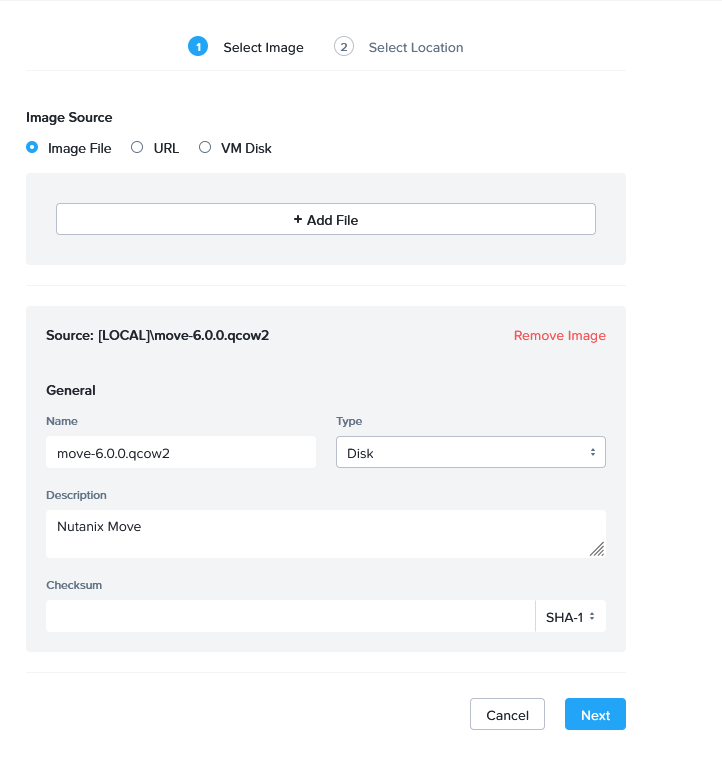Jump to the Select Location step
This screenshot has height=763, width=722.
[416, 47]
